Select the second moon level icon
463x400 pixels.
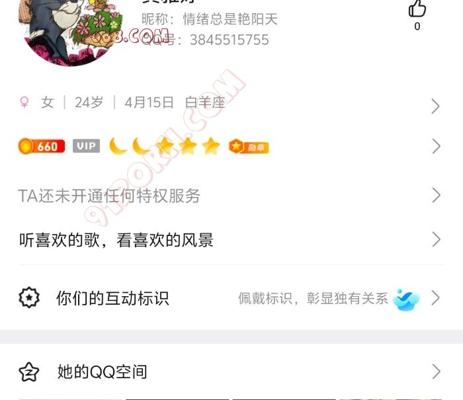pos(141,146)
